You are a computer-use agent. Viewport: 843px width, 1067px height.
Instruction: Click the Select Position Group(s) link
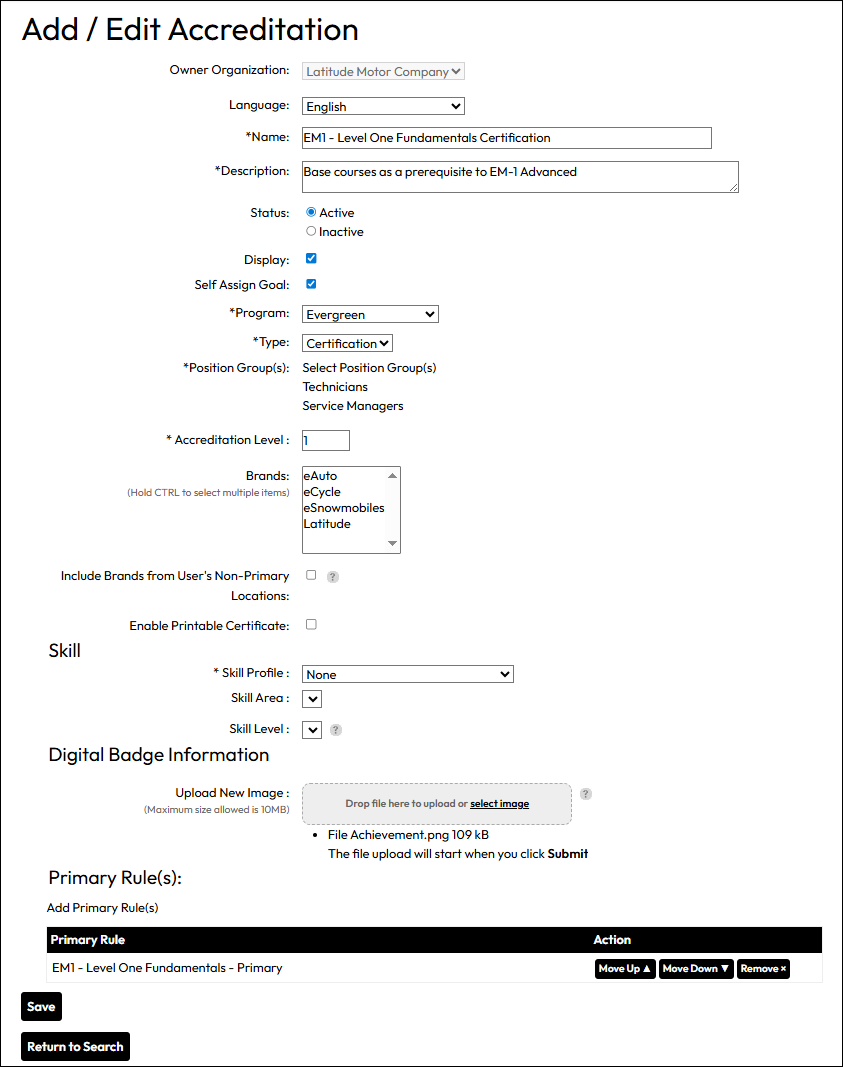[369, 368]
